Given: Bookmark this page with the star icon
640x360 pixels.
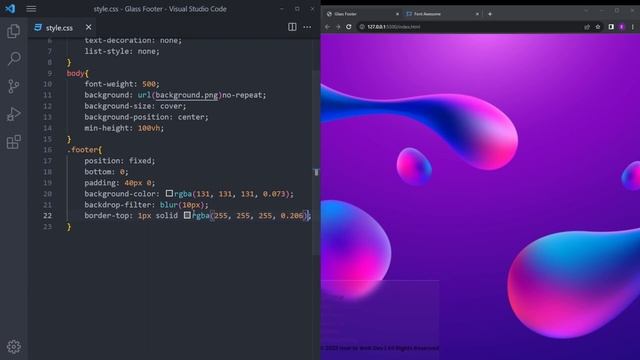Looking at the screenshot, I should click(598, 27).
